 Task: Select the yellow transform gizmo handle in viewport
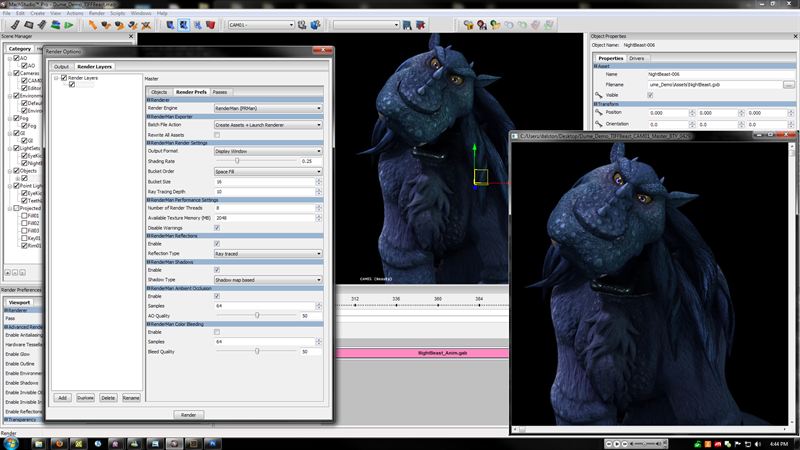coord(480,177)
